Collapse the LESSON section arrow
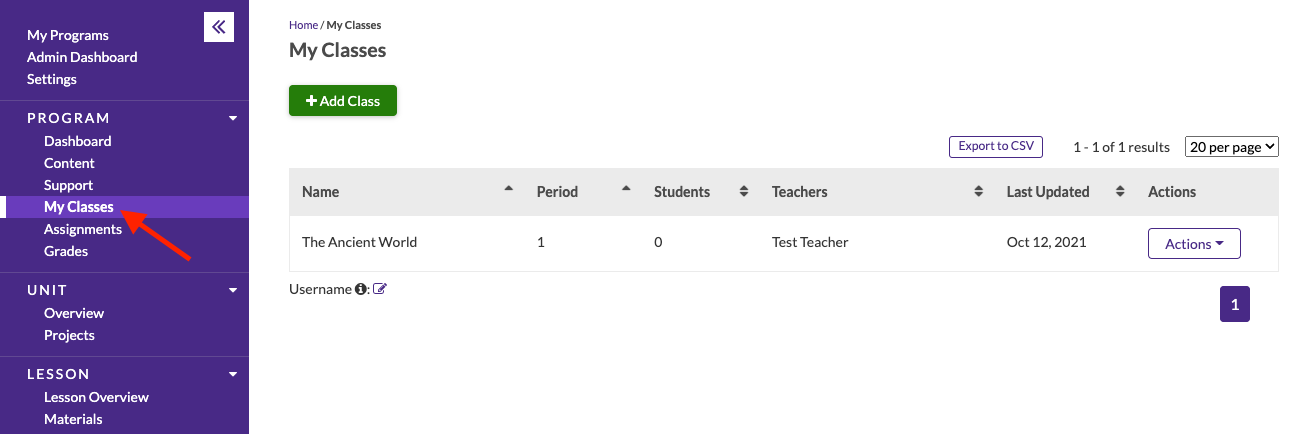 tap(233, 374)
